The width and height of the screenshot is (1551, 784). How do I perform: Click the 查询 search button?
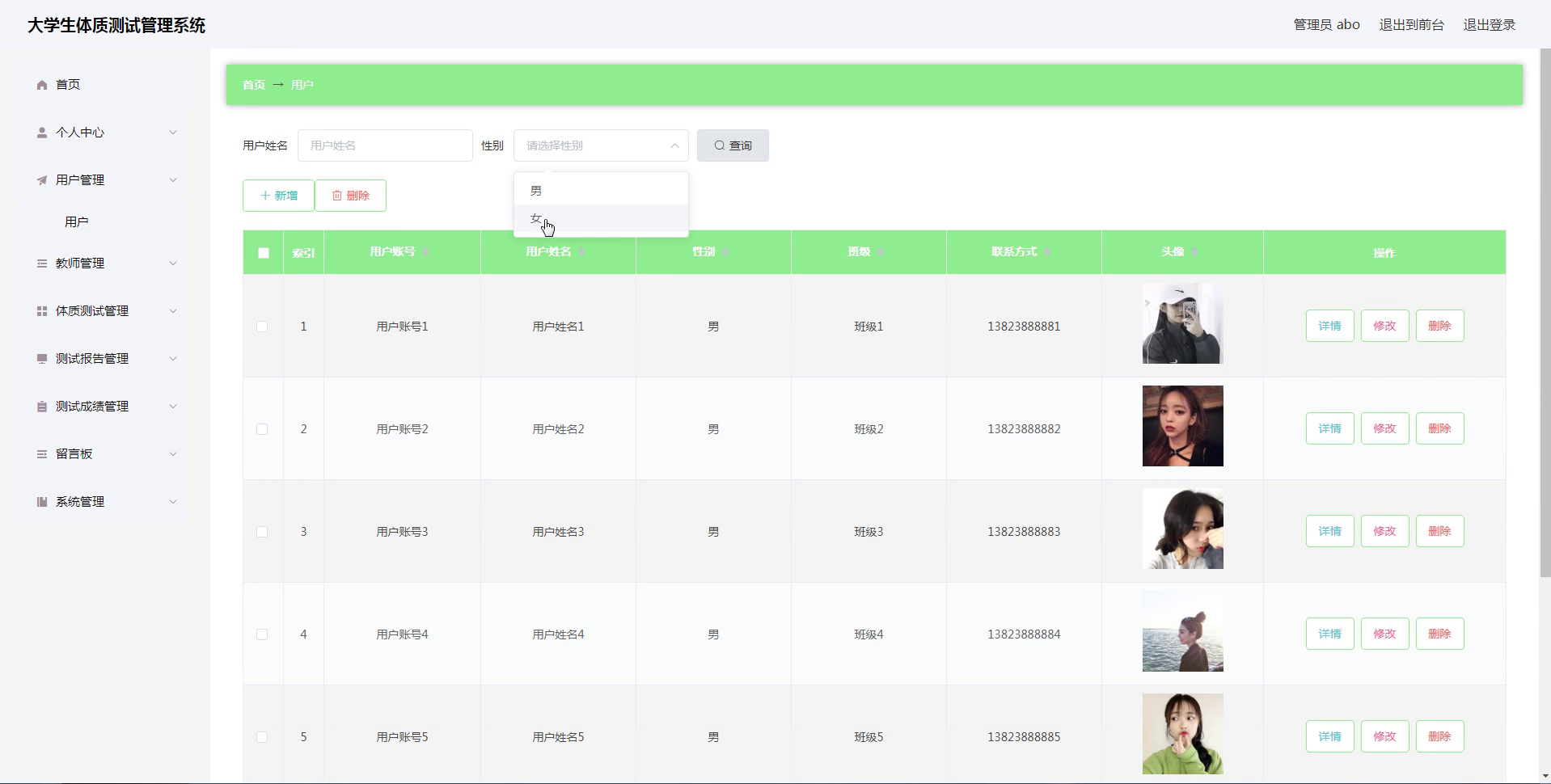(733, 145)
